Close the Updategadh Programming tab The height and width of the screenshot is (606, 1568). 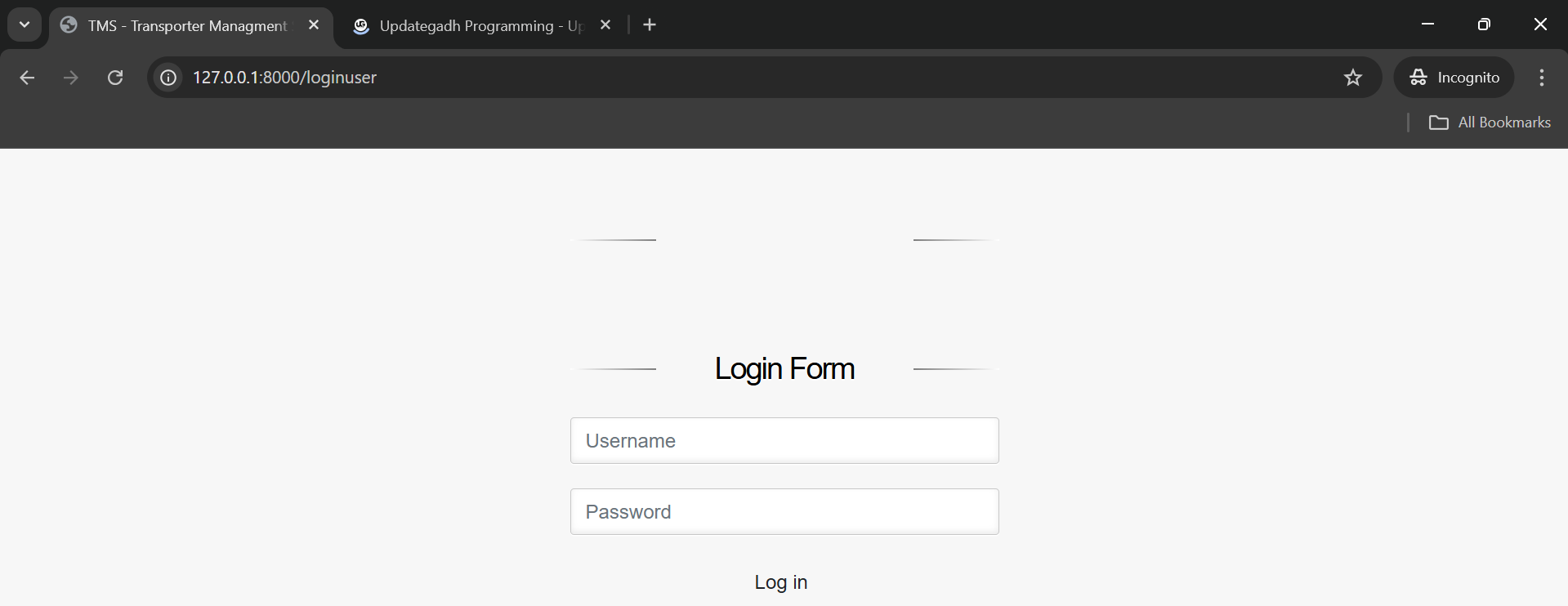605,25
